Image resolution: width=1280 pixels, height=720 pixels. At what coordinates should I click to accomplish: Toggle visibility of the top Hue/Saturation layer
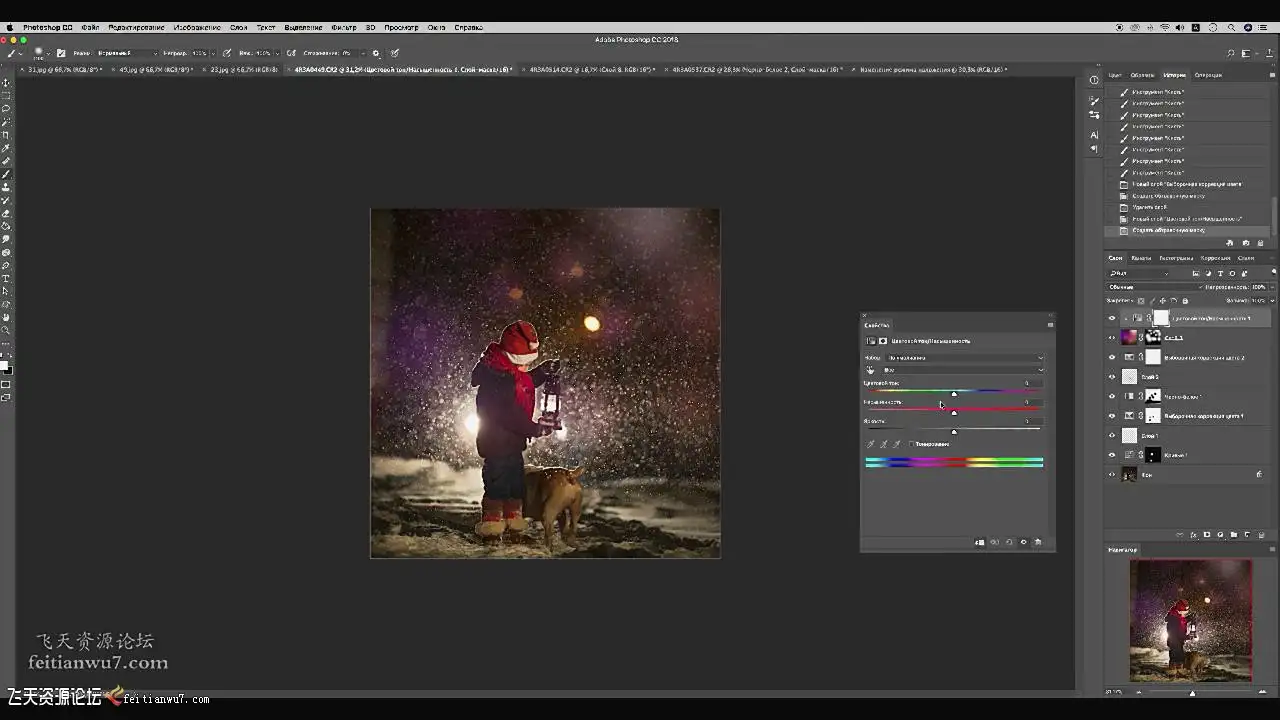pyautogui.click(x=1111, y=318)
